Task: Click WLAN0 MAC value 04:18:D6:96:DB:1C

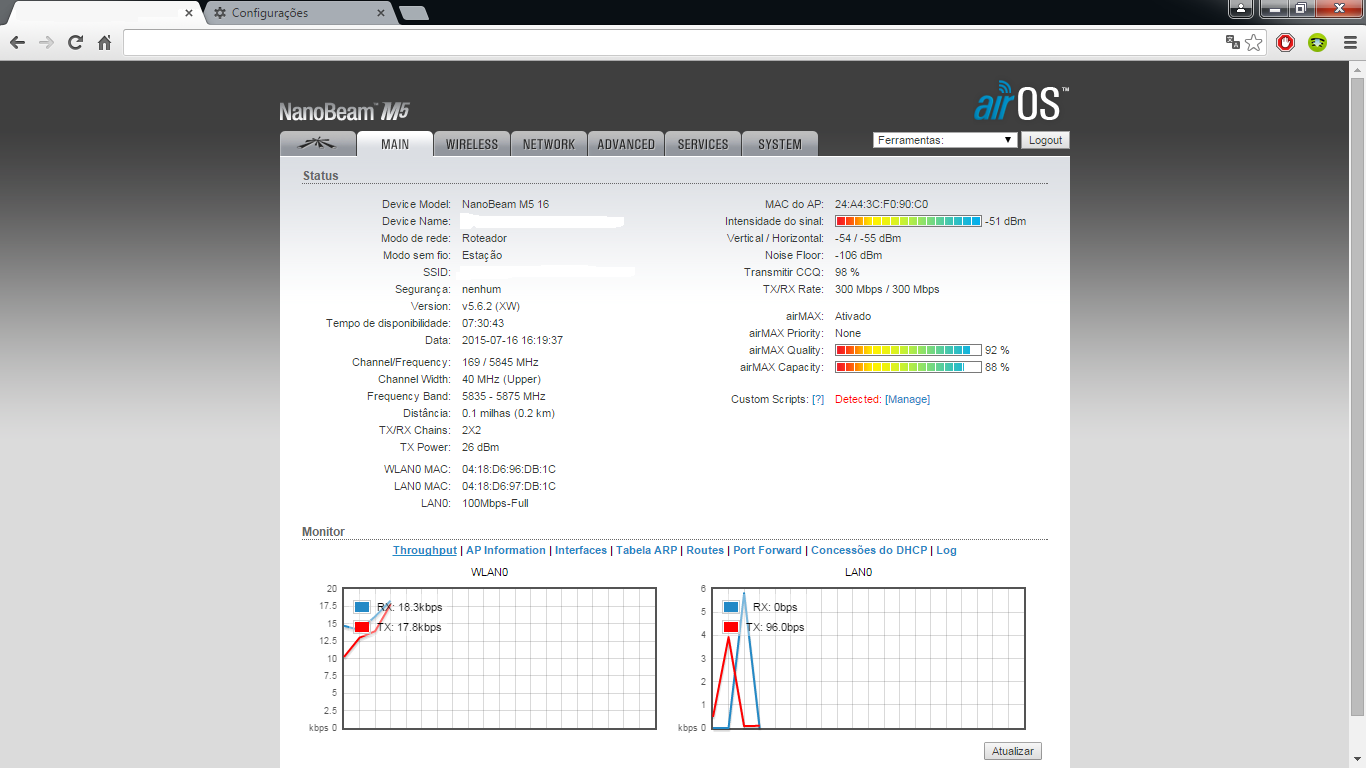Action: tap(509, 469)
